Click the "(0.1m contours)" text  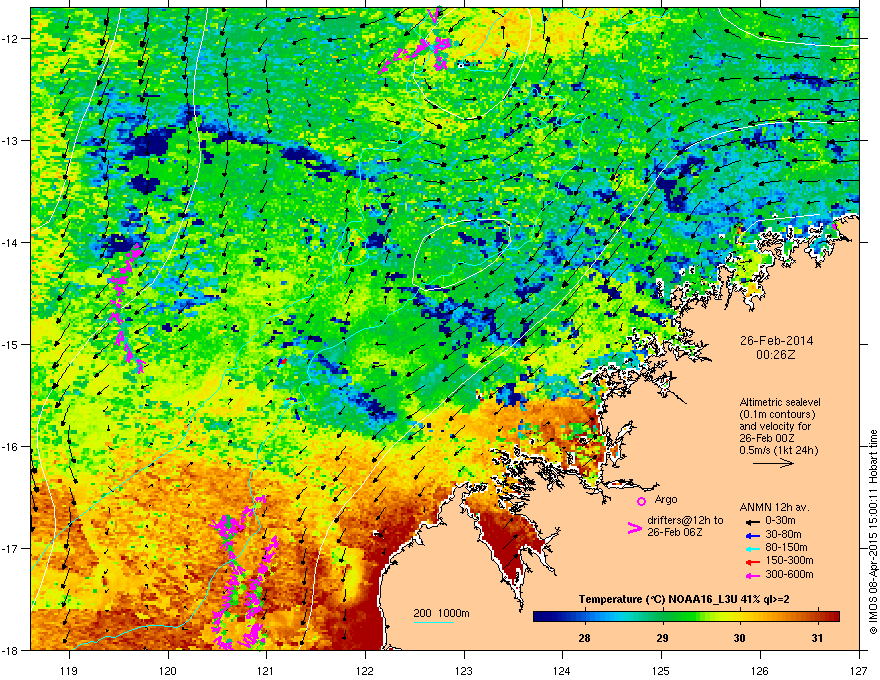[x=777, y=414]
